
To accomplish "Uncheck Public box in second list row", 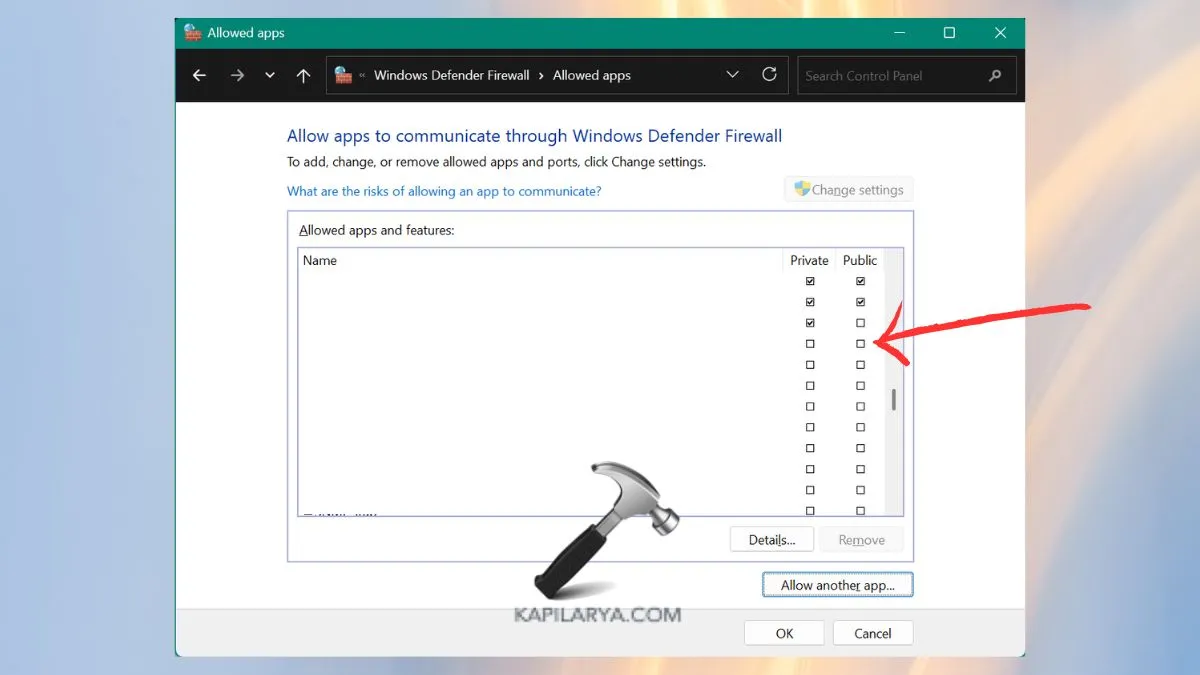I will coord(860,302).
